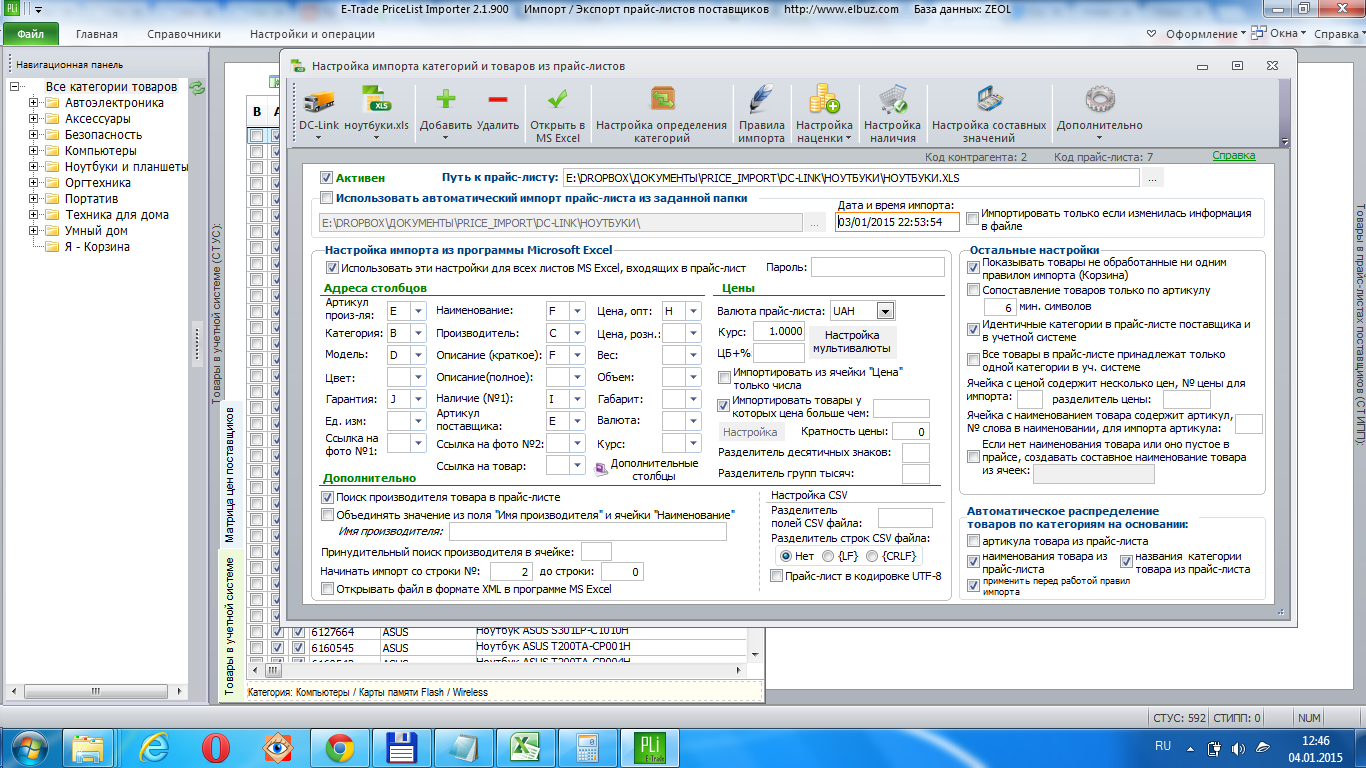Viewport: 1366px width, 768px height.
Task: Toggle the Активен checkbox
Action: [x=326, y=177]
